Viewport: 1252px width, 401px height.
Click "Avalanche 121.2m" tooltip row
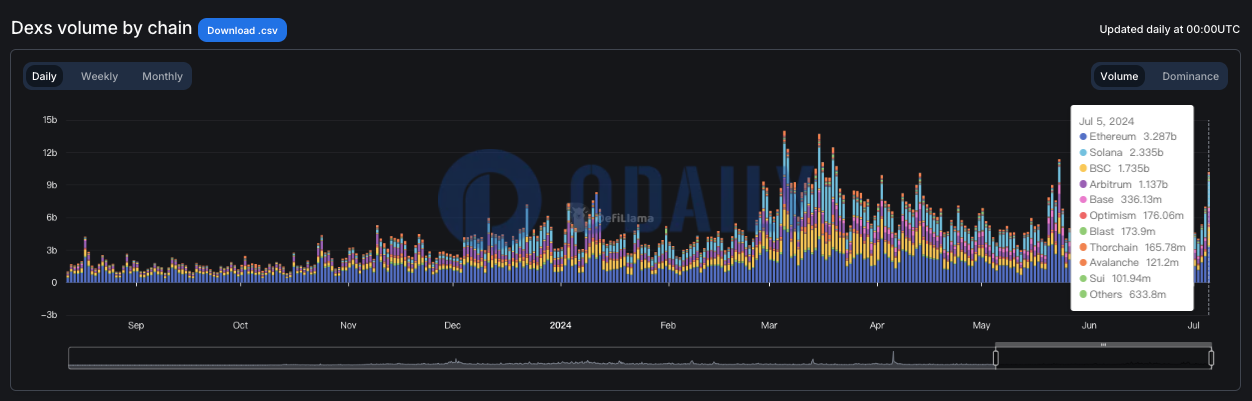click(1129, 262)
